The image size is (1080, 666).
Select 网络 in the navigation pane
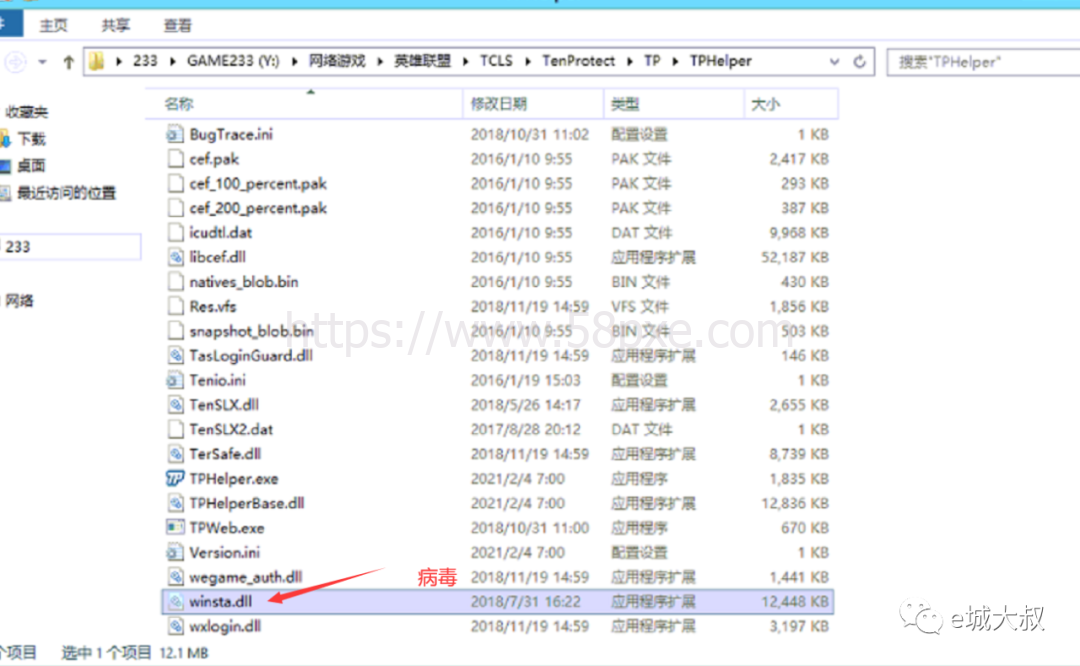[x=19, y=300]
